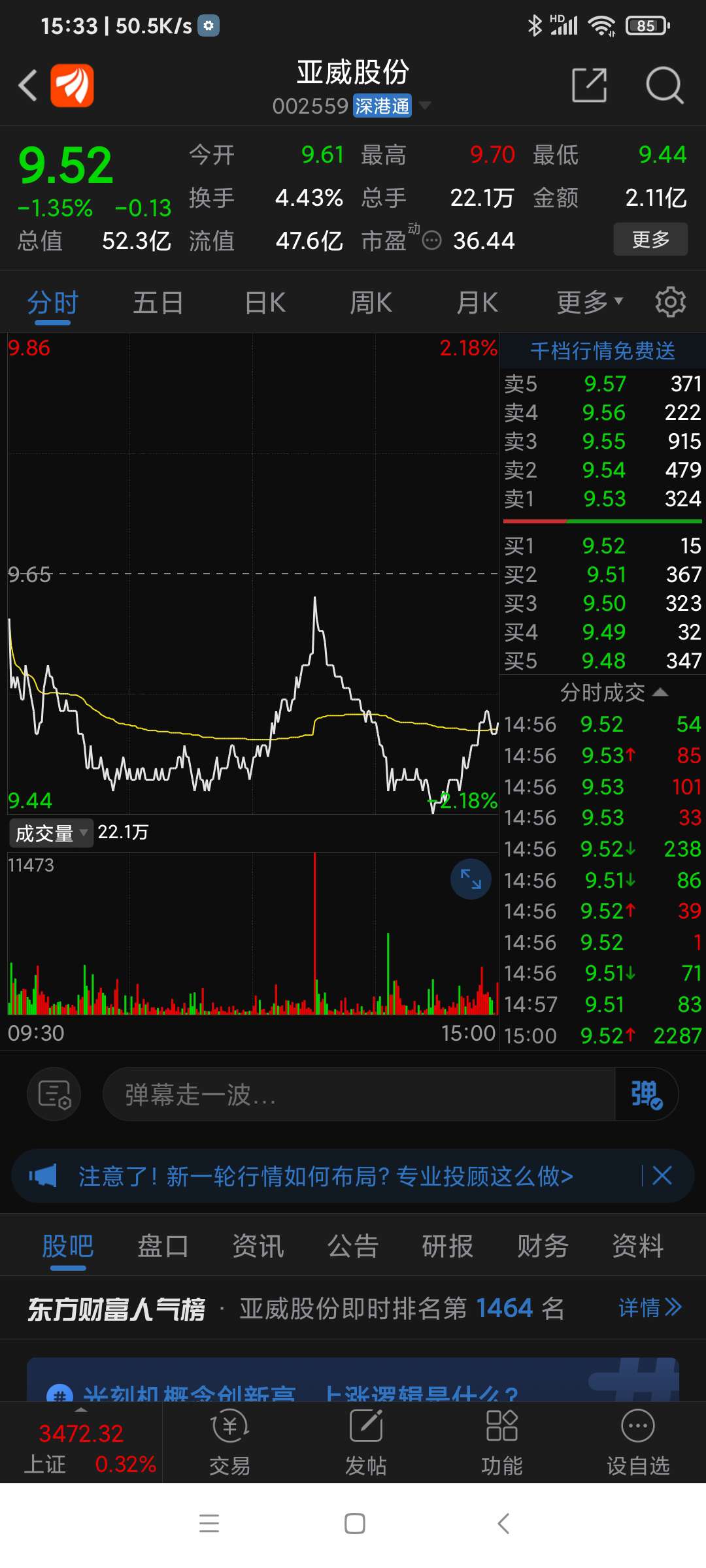Select the 卖3 9.55 order row

tap(602, 441)
